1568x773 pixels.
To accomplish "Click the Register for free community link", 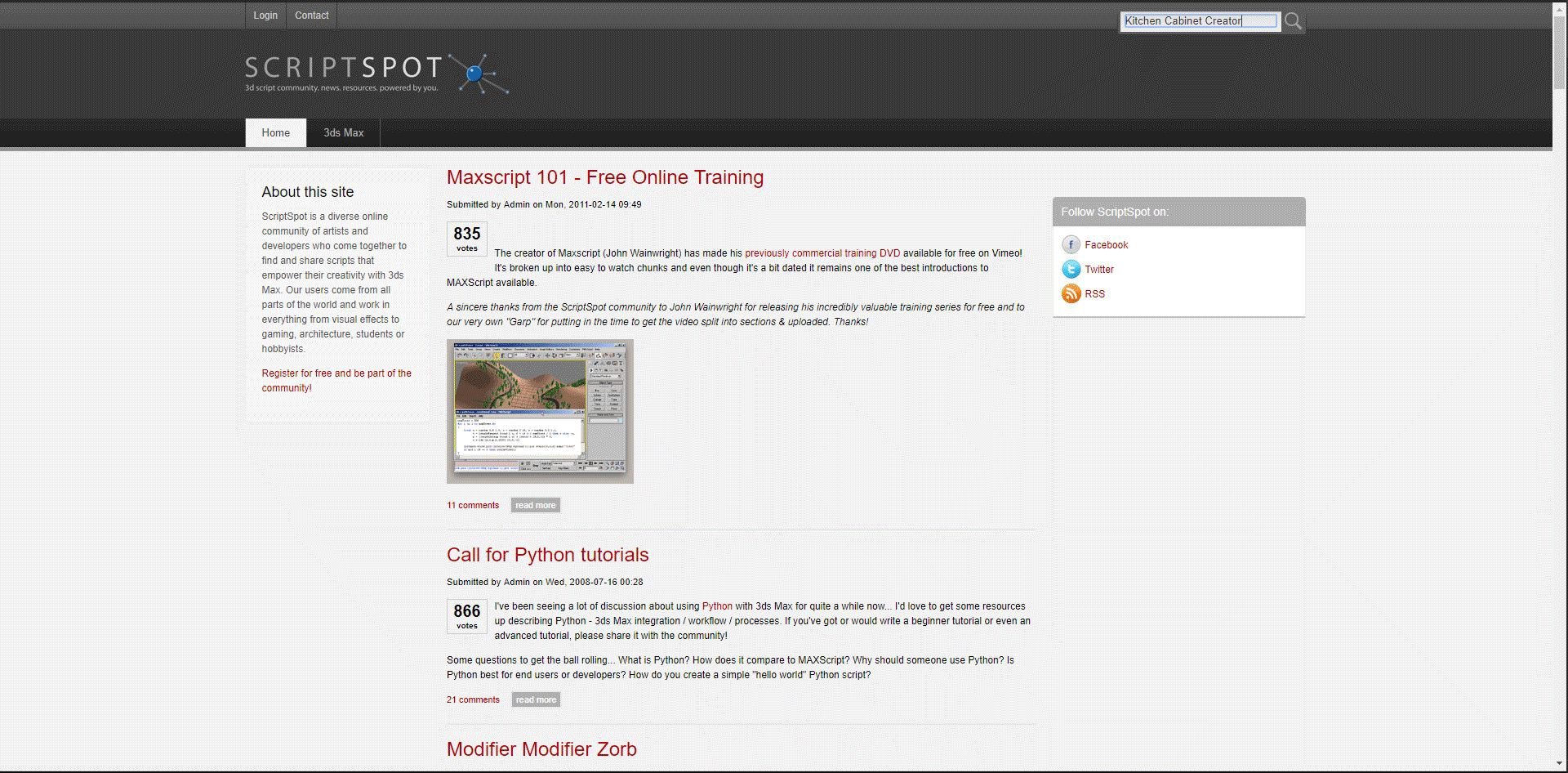I will (x=336, y=381).
